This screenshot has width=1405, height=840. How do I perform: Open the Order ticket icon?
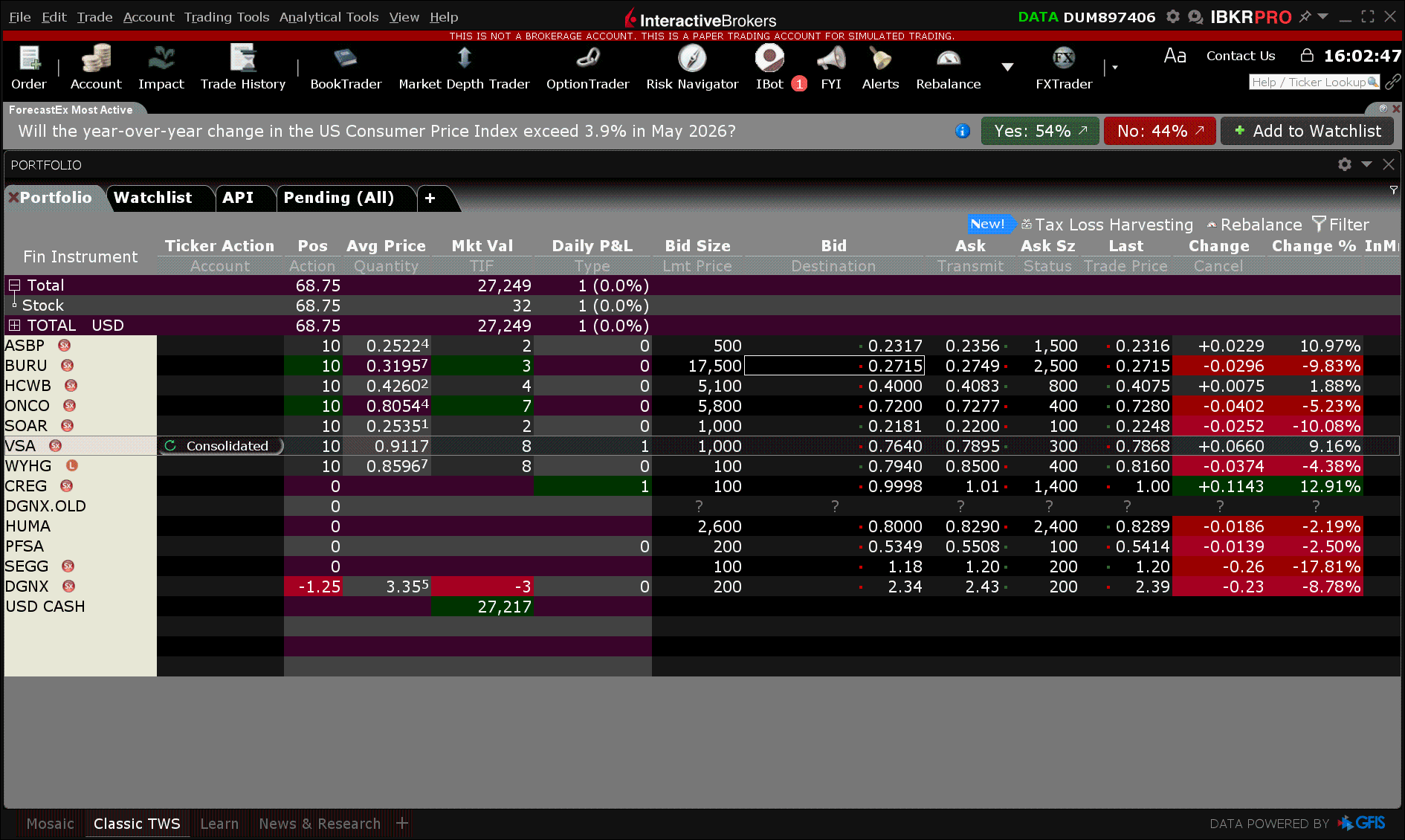pyautogui.click(x=29, y=67)
